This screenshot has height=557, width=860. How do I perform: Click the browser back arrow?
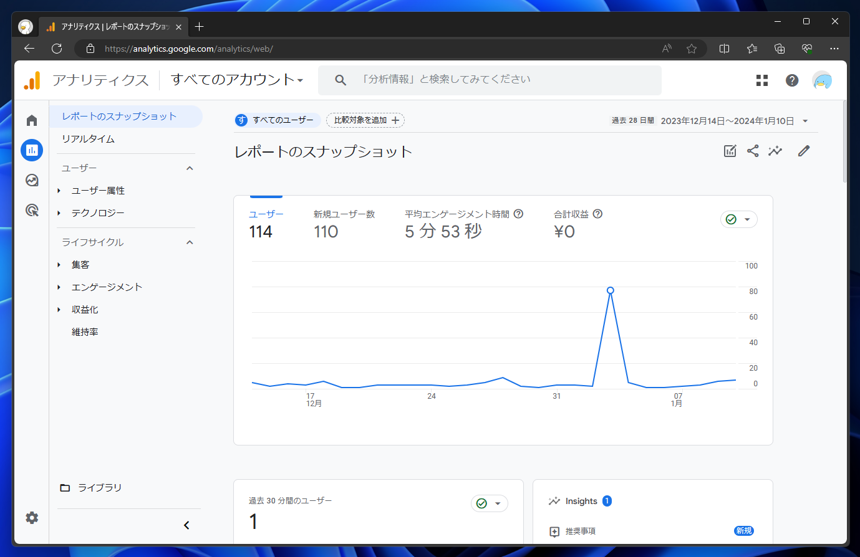point(29,48)
